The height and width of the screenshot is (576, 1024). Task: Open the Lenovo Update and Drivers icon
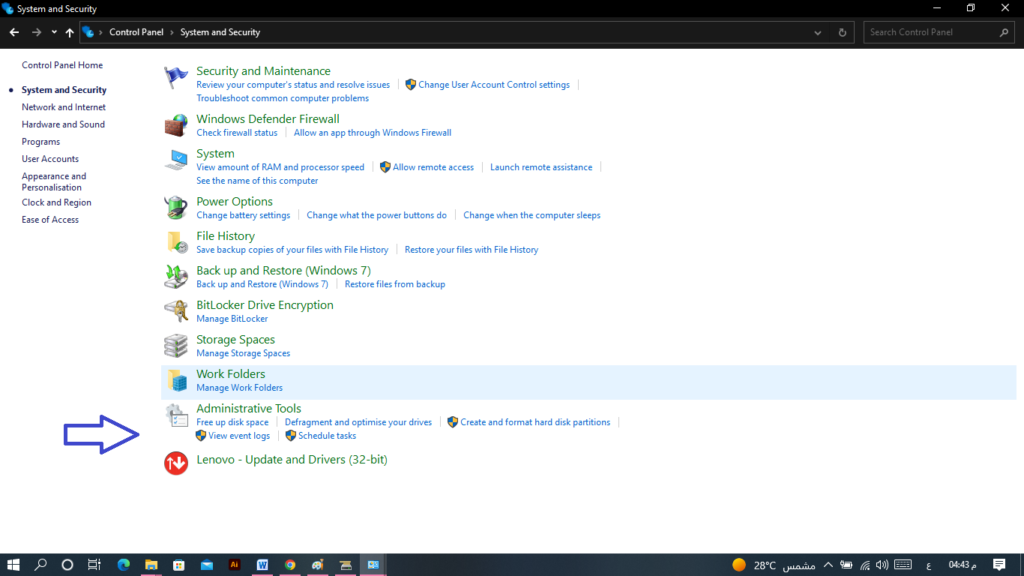(x=175, y=463)
